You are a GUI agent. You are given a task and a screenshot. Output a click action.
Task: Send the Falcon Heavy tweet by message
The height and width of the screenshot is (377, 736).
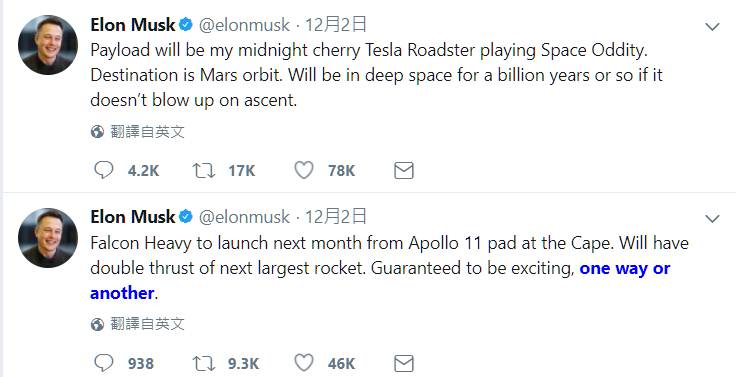404,363
